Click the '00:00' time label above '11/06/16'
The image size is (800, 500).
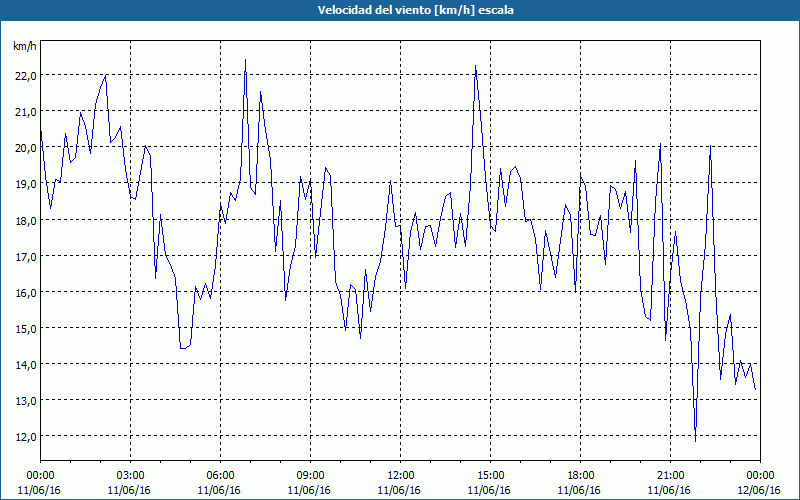point(40,476)
